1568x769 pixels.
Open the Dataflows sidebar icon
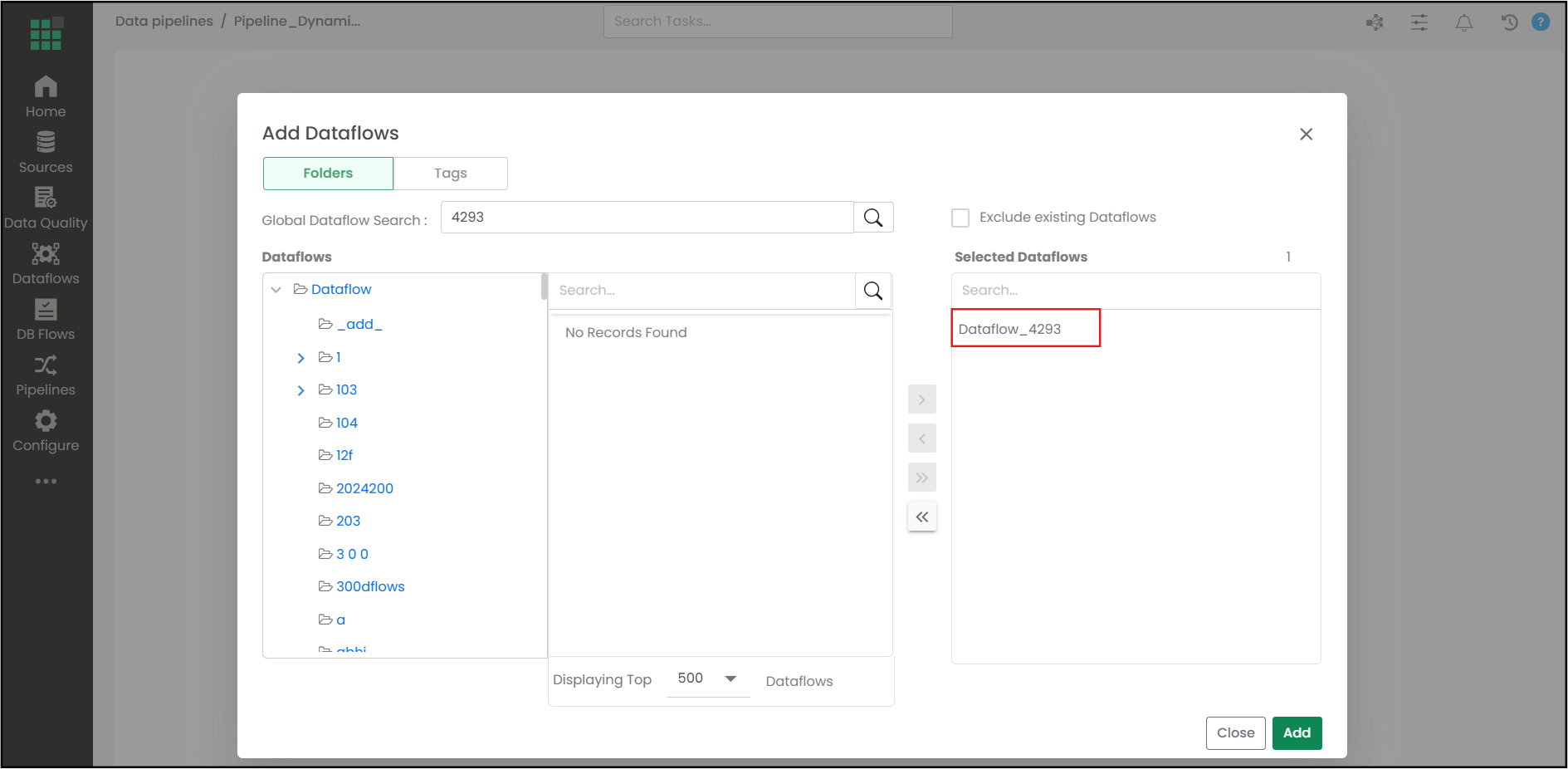pyautogui.click(x=46, y=263)
